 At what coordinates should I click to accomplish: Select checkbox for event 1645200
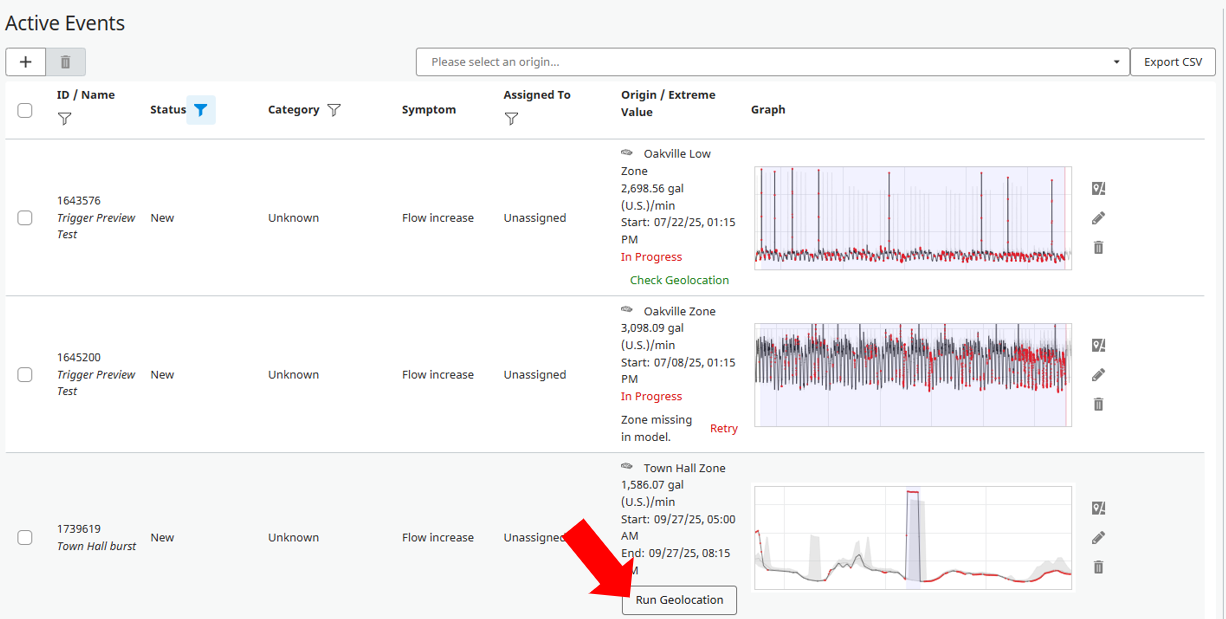tap(25, 375)
